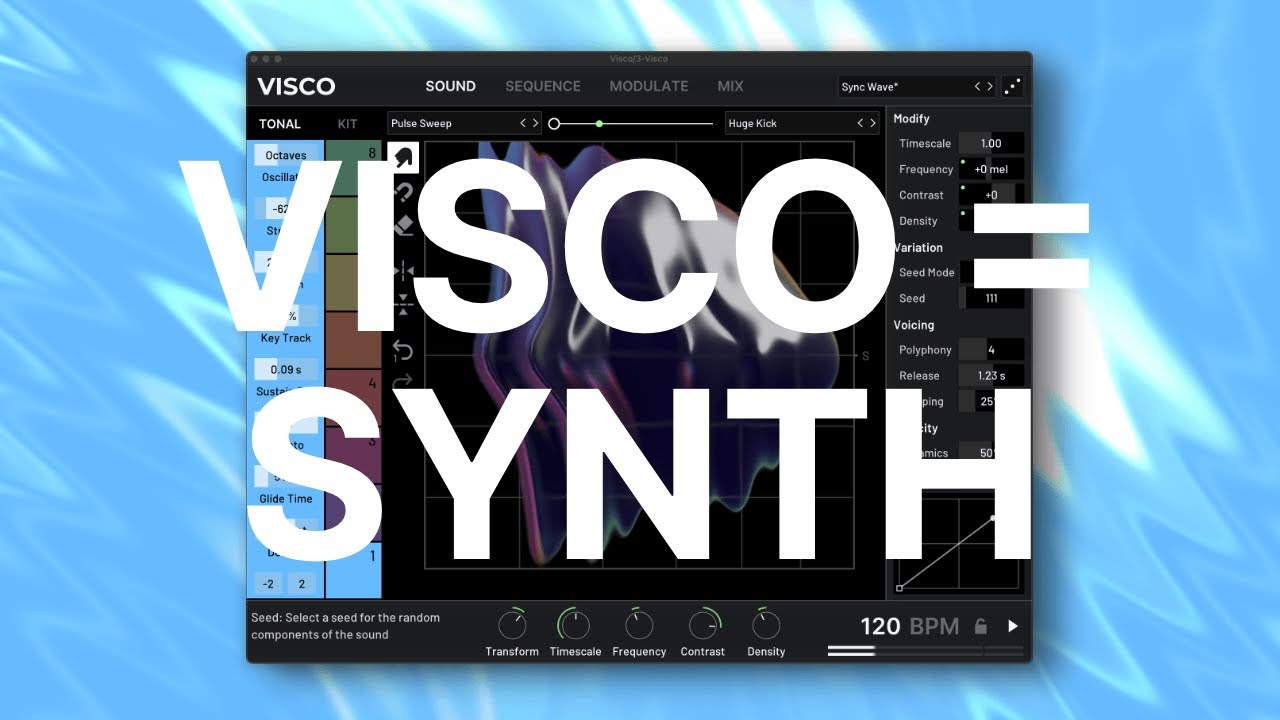Click the Seed value 111
1280x720 pixels.
coord(991,298)
